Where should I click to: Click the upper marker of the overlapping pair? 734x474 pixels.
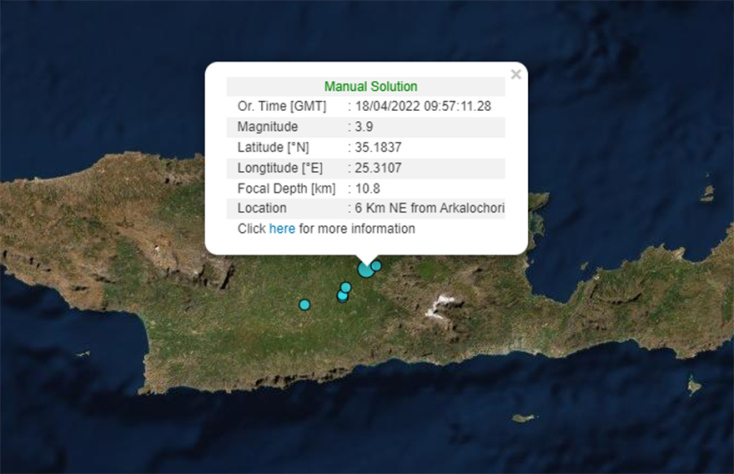tap(346, 287)
